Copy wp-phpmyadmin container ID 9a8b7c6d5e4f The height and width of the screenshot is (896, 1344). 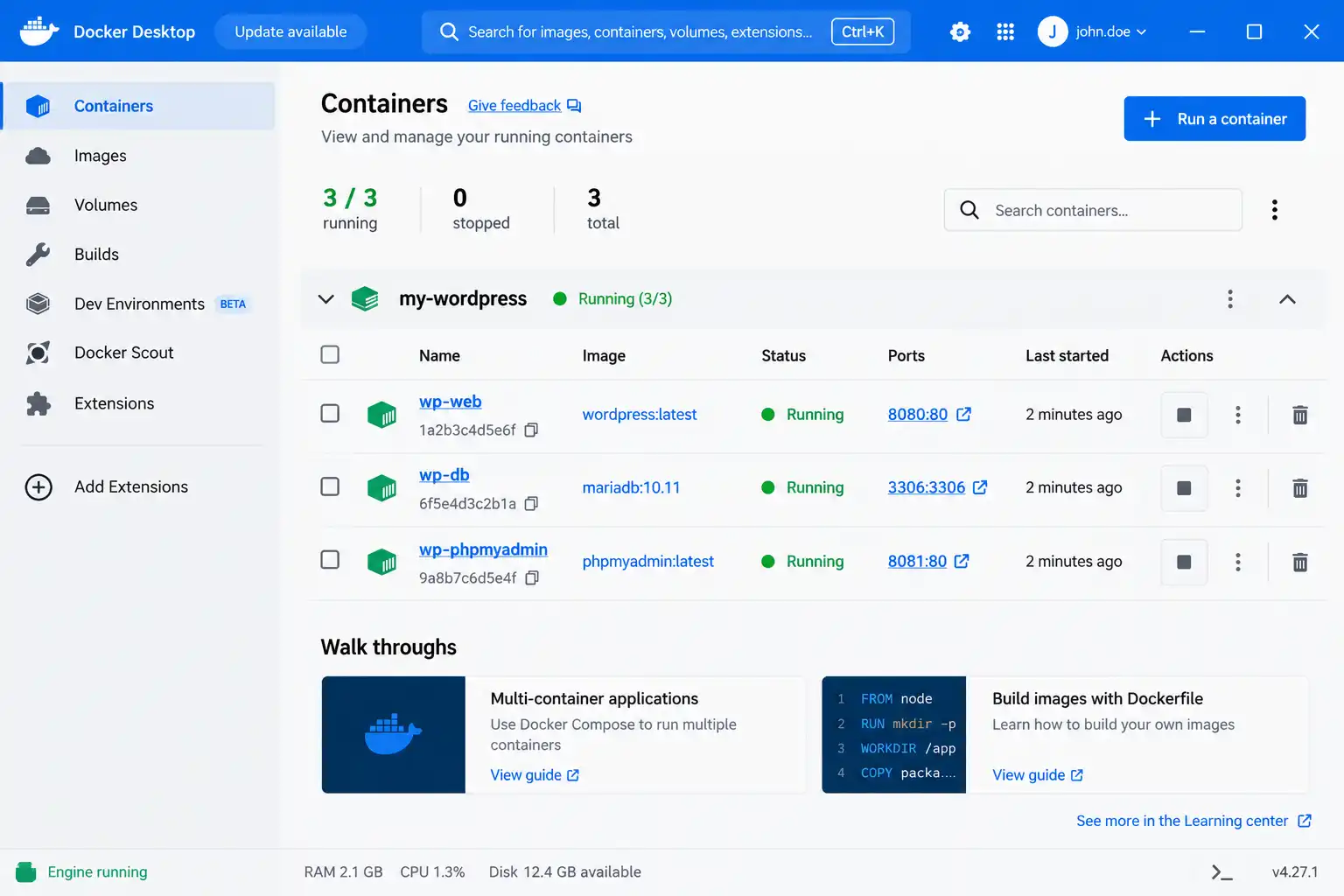click(x=532, y=577)
